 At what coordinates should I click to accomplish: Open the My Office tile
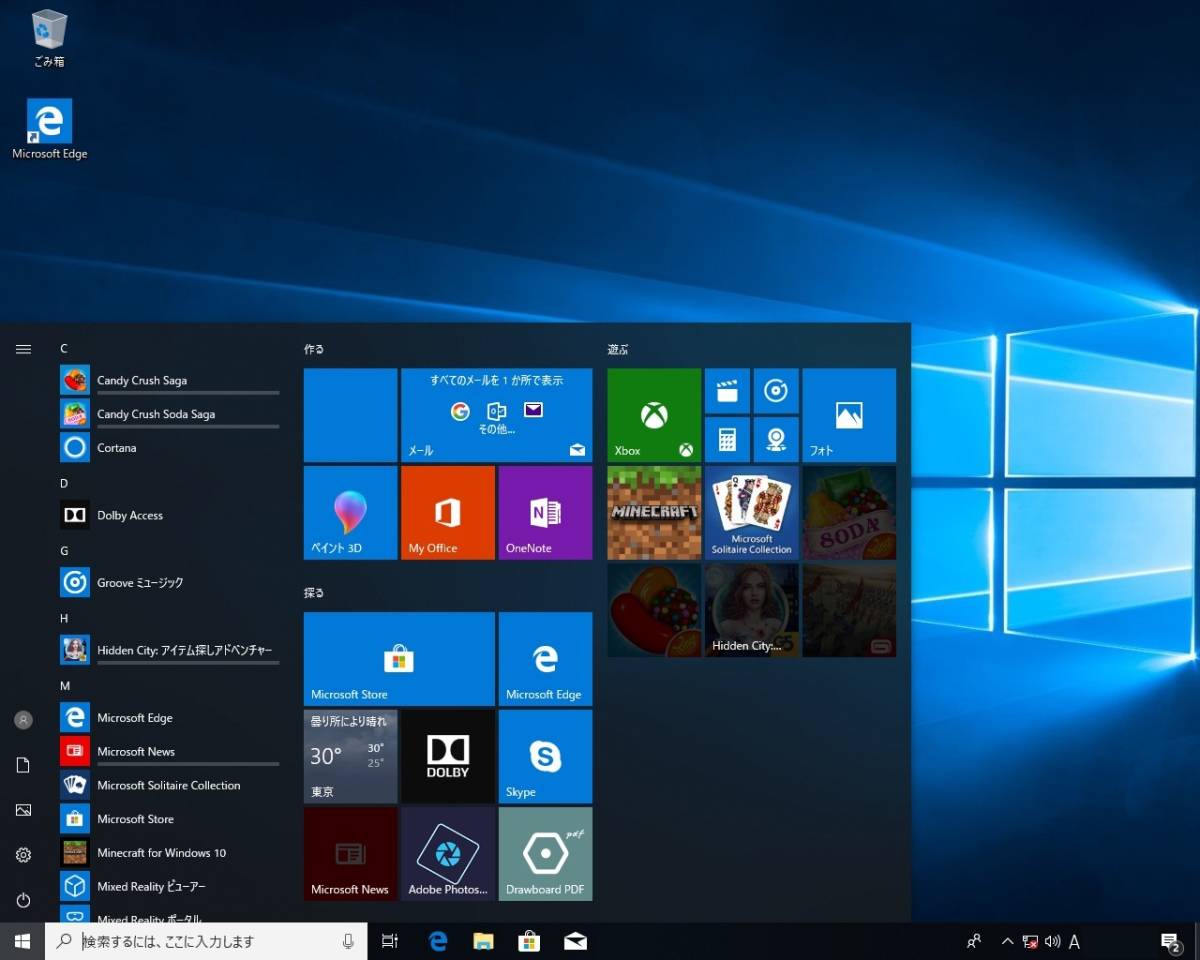[447, 513]
